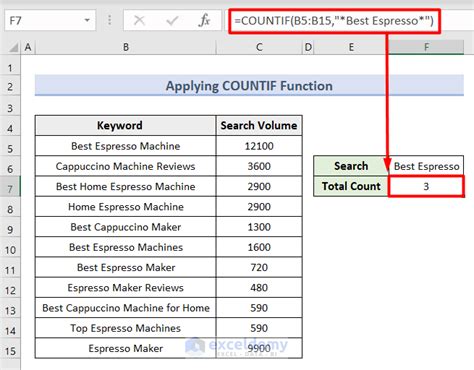
Task: Open the Insert Function fx icon
Action: [x=204, y=21]
